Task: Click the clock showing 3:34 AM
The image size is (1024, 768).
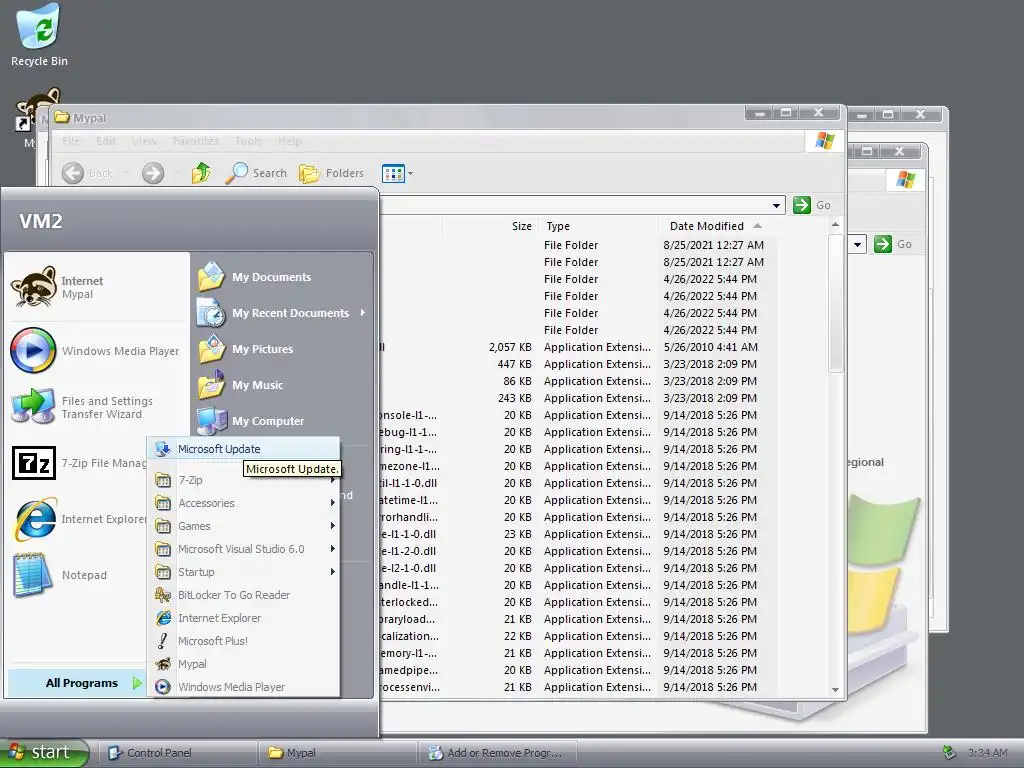Action: click(x=987, y=753)
